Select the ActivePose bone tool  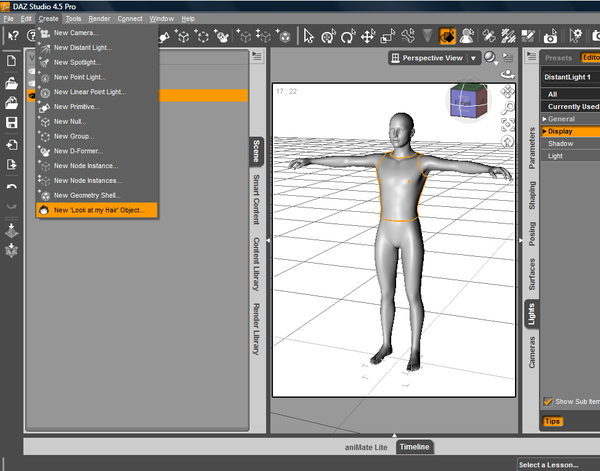click(x=408, y=36)
